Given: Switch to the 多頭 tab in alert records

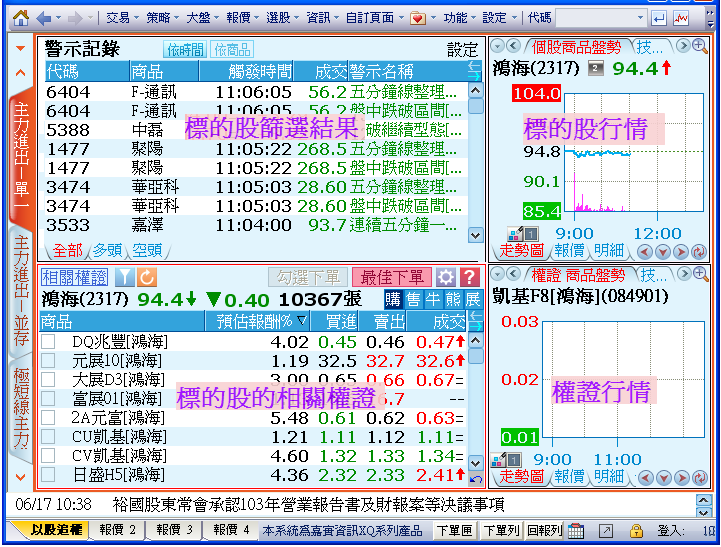Looking at the screenshot, I should point(108,250).
